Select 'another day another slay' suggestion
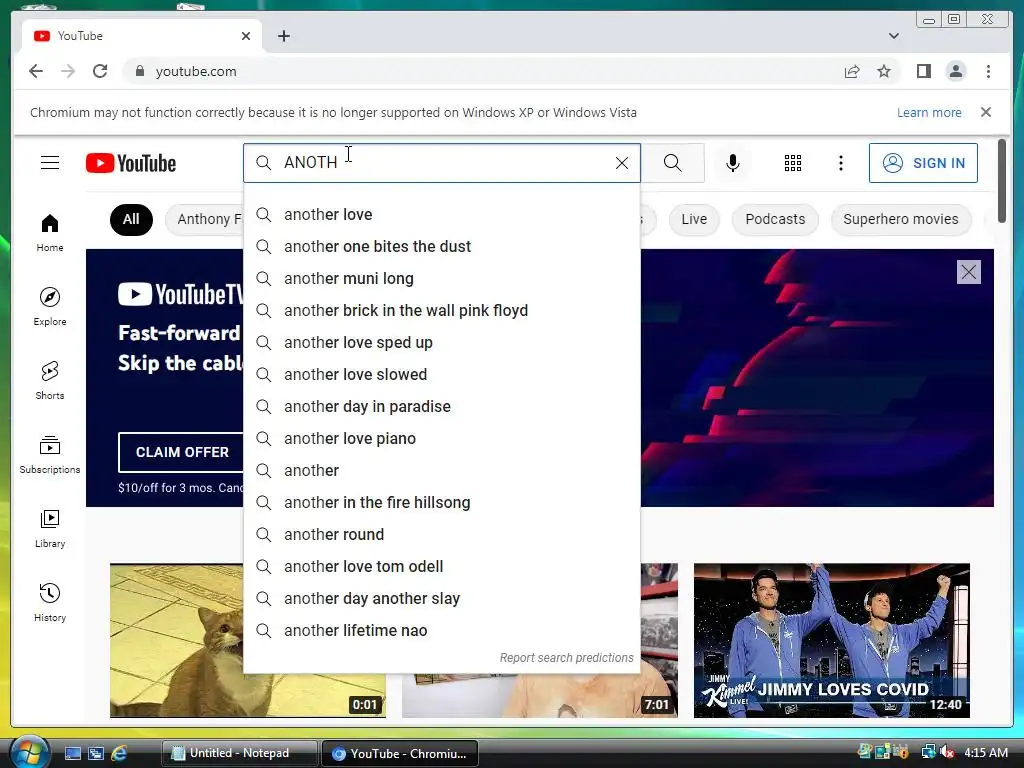The height and width of the screenshot is (768, 1024). click(x=442, y=598)
